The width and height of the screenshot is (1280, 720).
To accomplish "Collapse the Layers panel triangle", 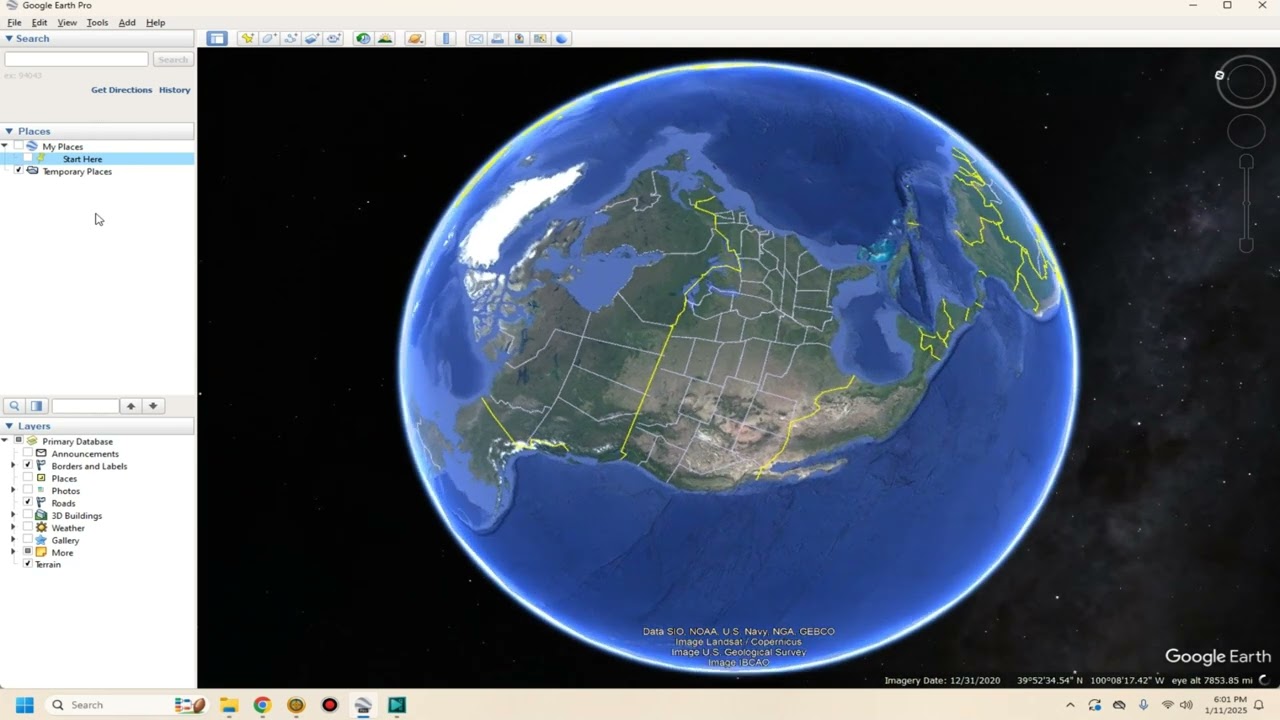I will coord(9,426).
